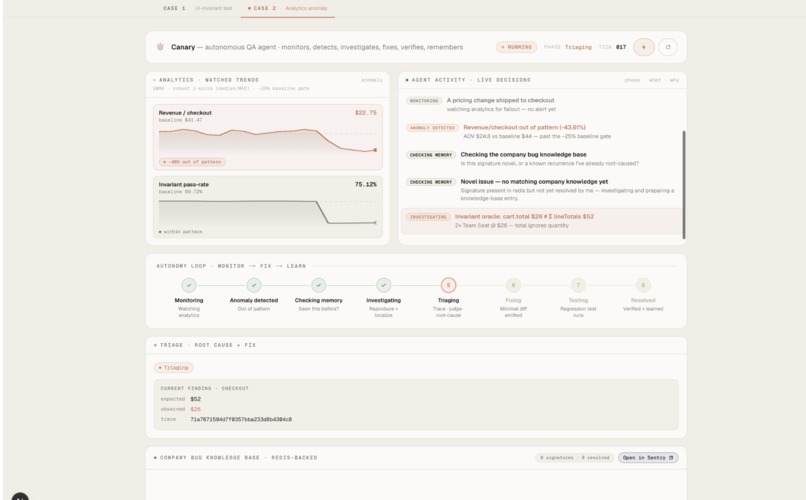Select the Invariant oracle cart.total entry

coord(542,221)
